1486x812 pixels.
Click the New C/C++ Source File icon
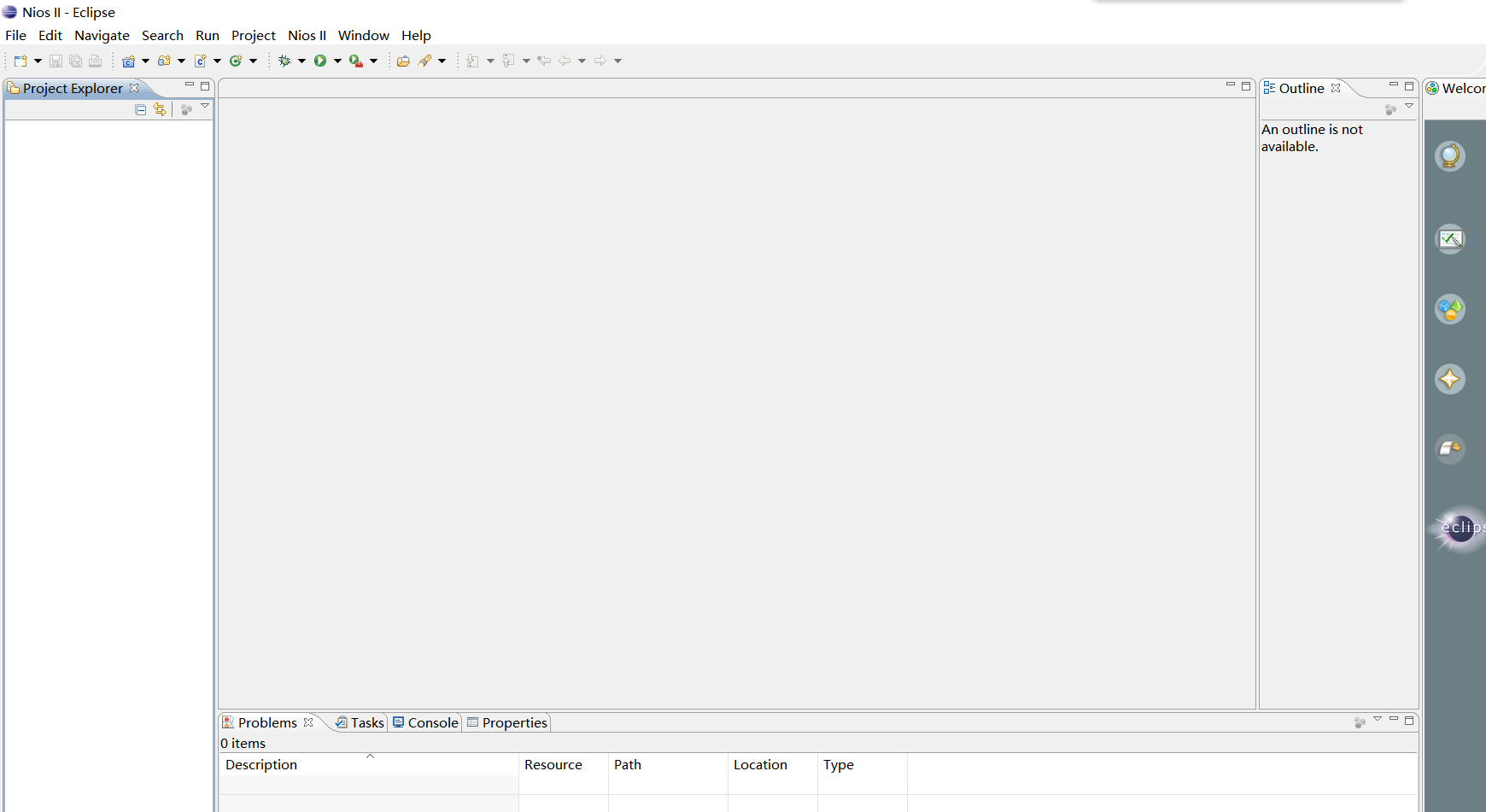pos(201,61)
